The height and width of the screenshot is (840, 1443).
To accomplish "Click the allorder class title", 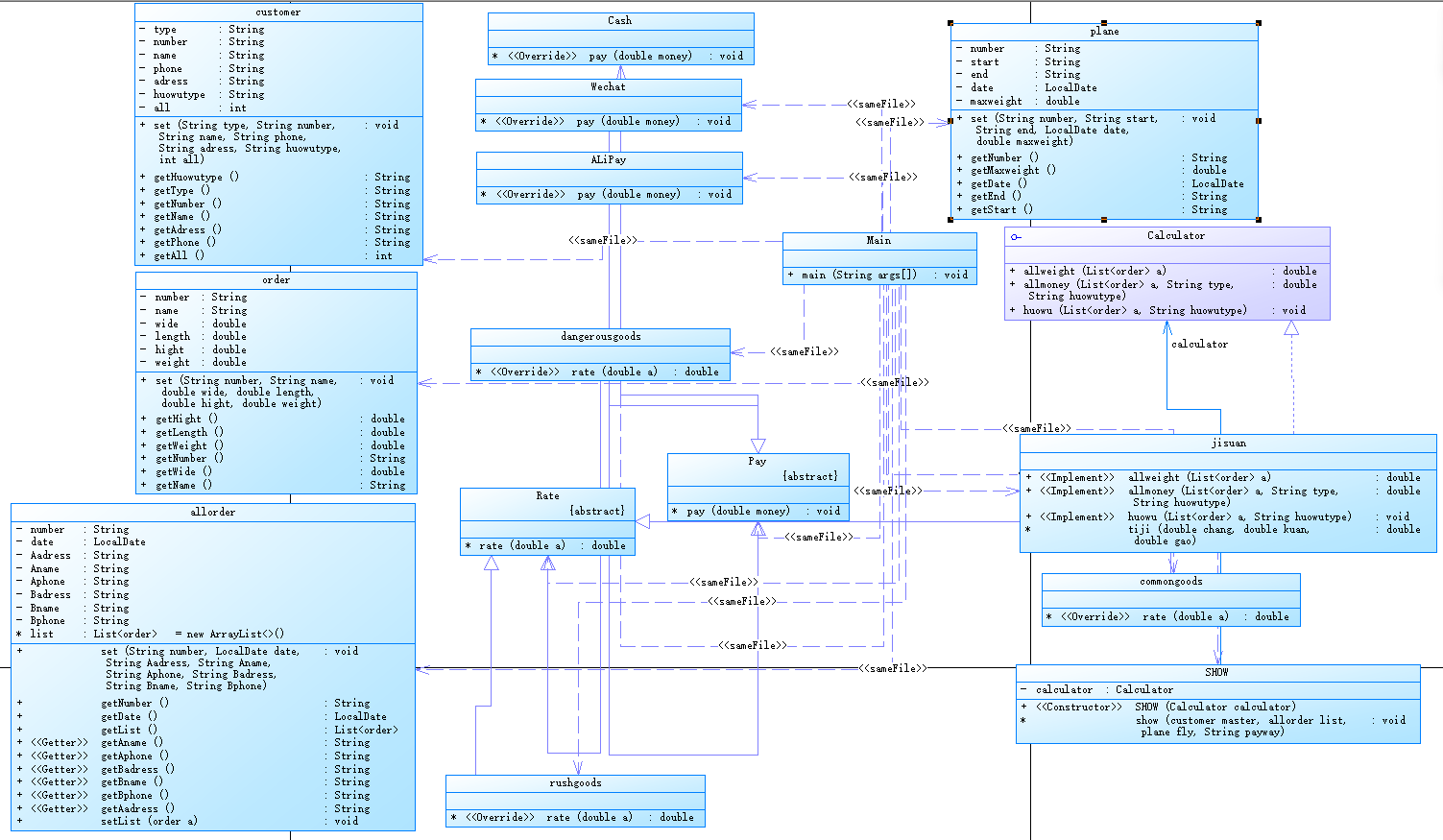I will [x=213, y=512].
